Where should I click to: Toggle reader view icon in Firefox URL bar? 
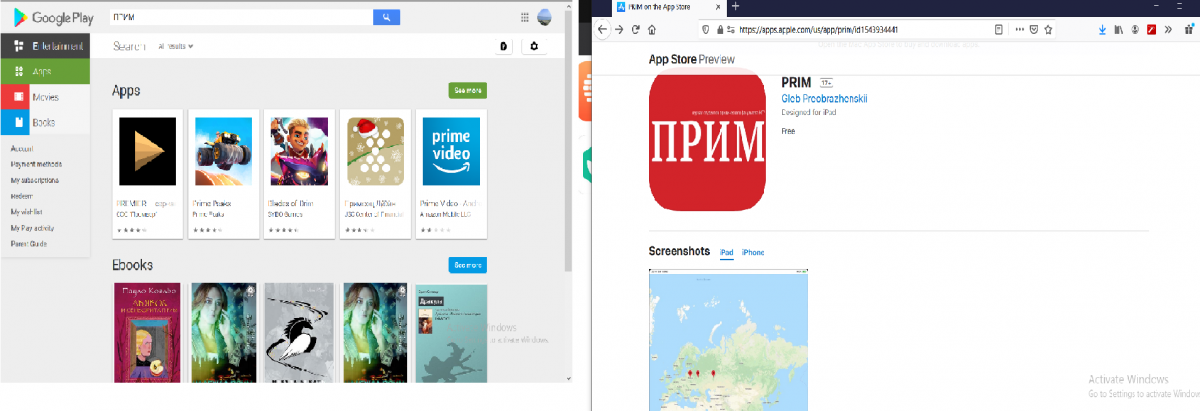998,30
